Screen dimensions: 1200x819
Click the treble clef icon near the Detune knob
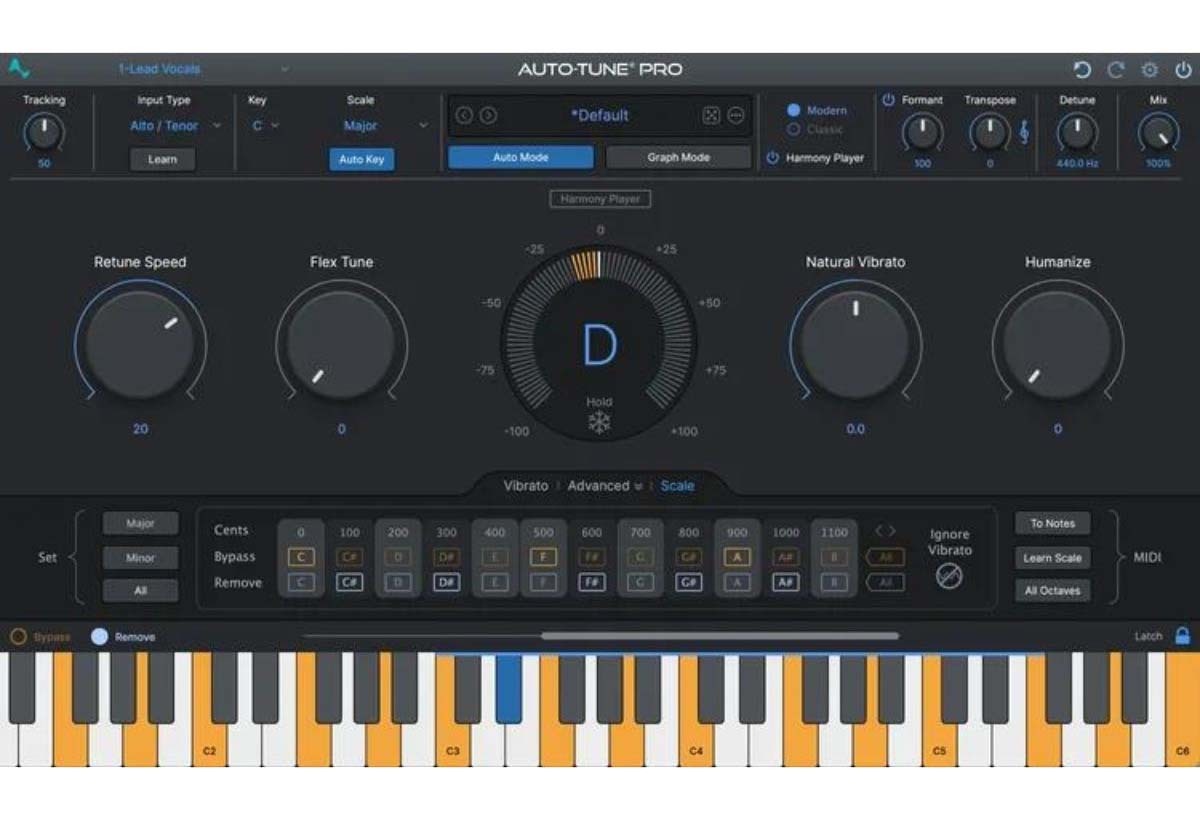tap(1023, 132)
